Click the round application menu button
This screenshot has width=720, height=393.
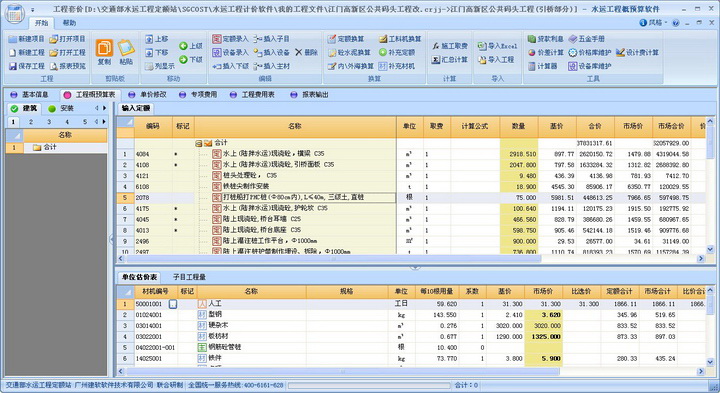(x=14, y=13)
